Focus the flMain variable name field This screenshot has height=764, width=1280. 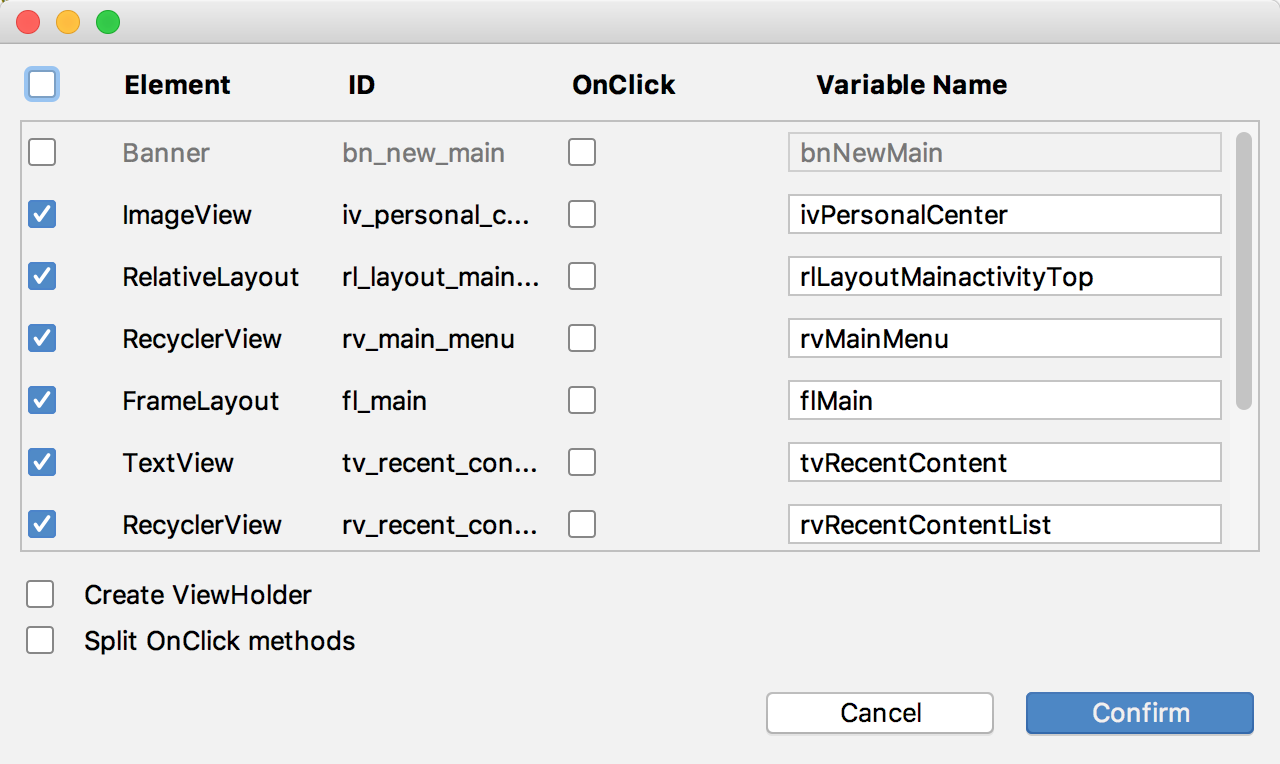pos(1004,400)
